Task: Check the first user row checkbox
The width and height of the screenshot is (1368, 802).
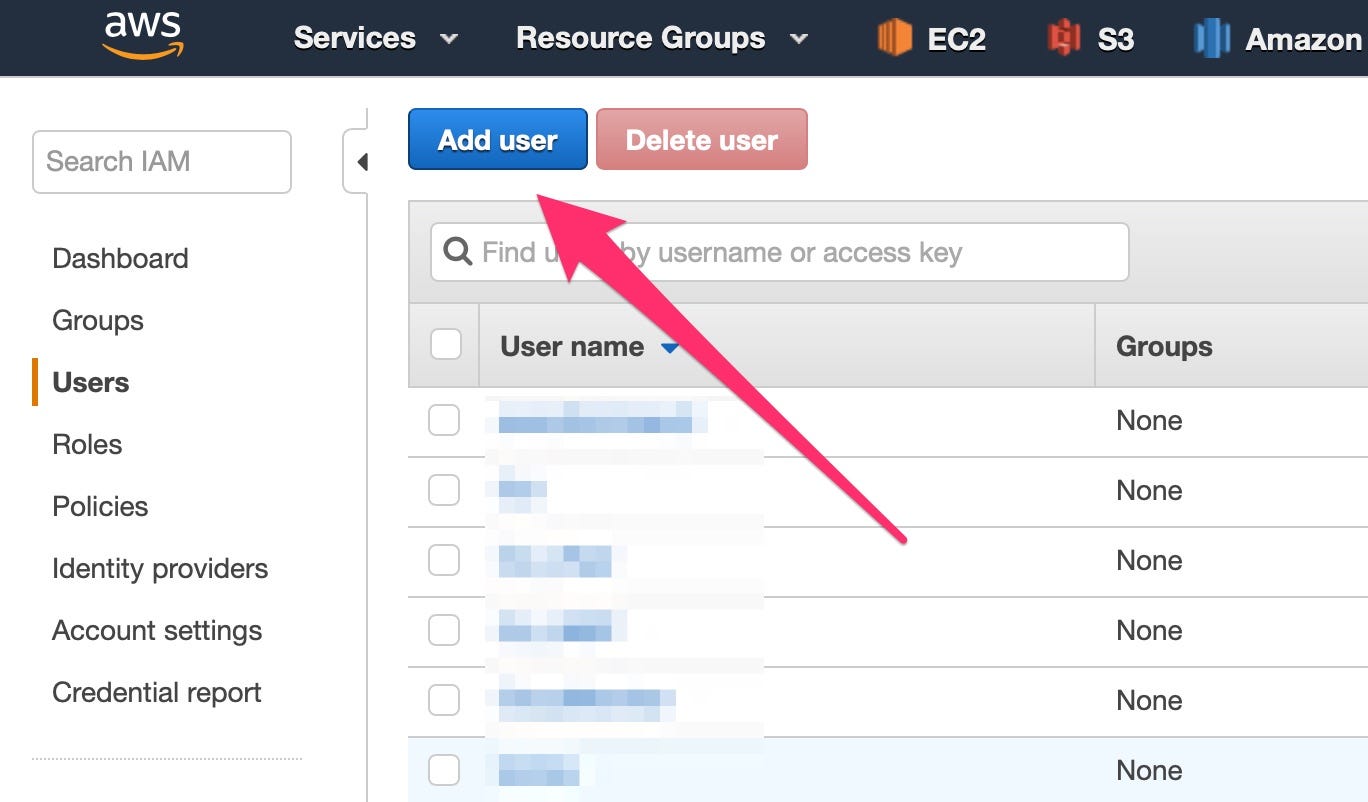Action: [444, 420]
